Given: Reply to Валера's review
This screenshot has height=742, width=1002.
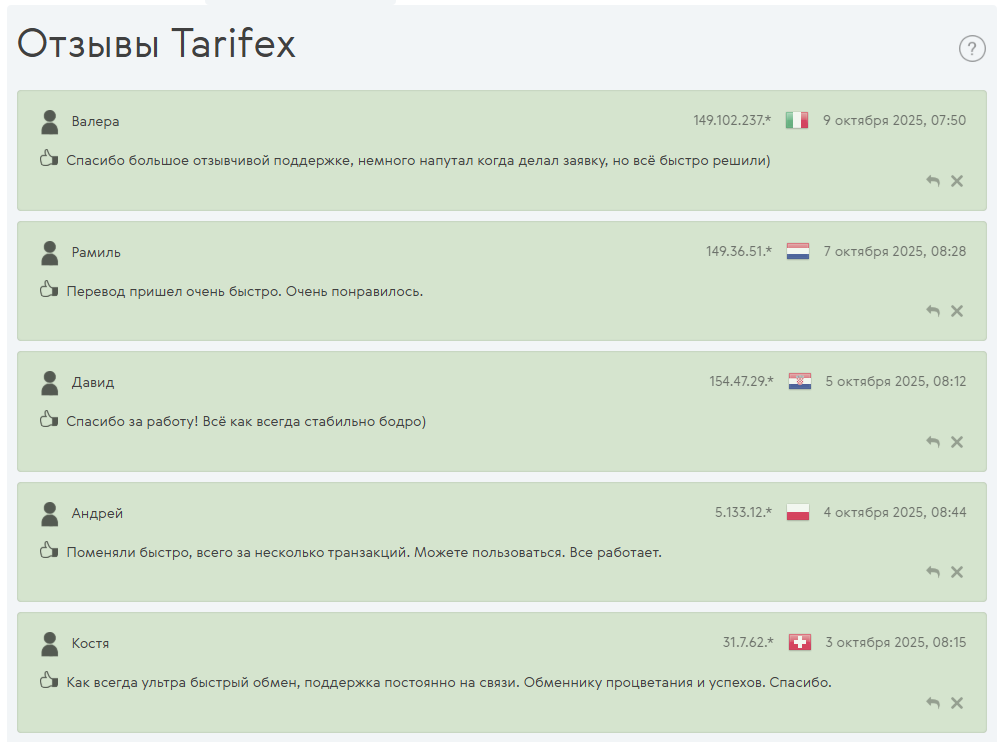Looking at the screenshot, I should (933, 181).
